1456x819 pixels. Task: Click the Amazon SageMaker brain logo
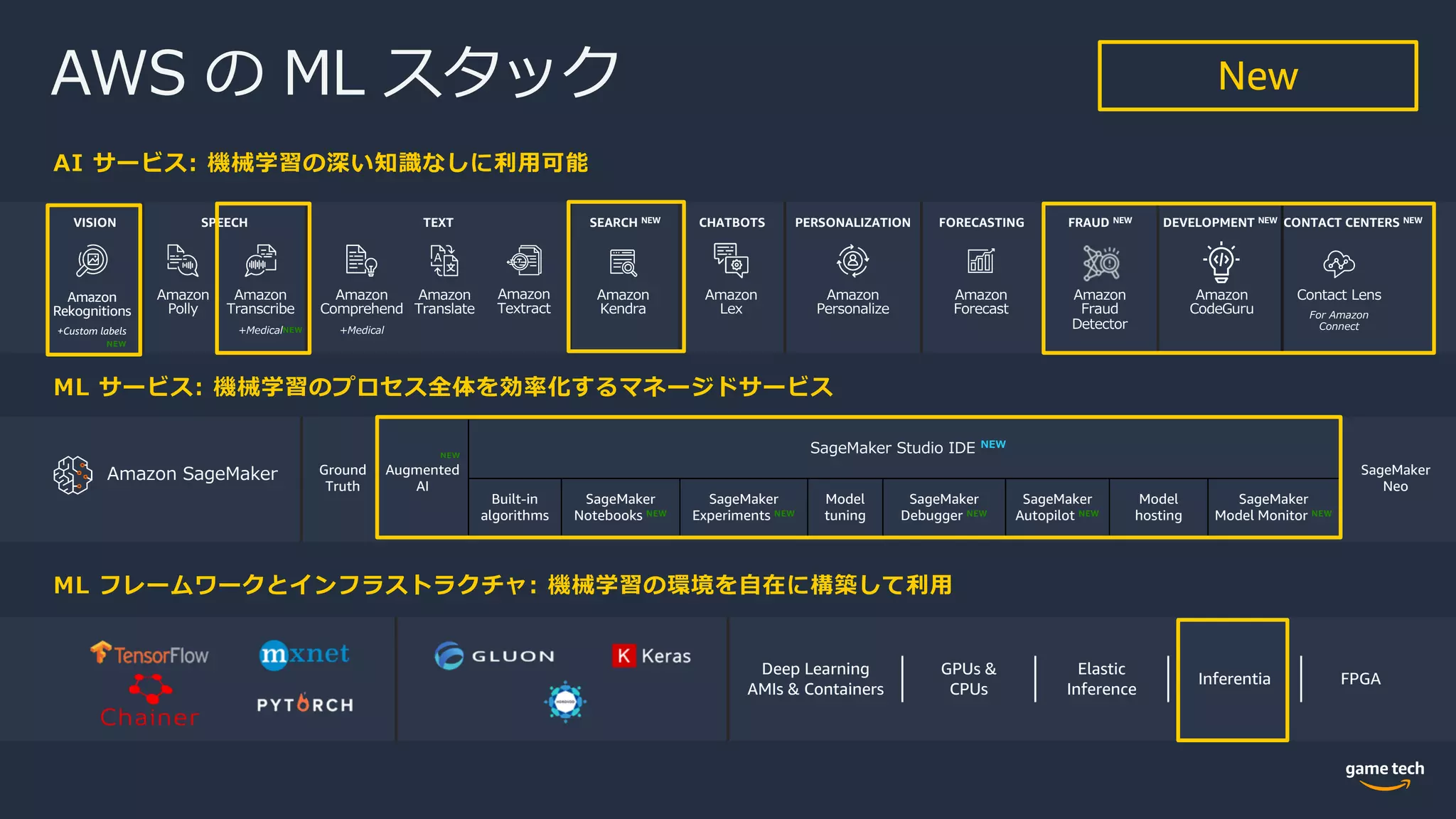(73, 475)
